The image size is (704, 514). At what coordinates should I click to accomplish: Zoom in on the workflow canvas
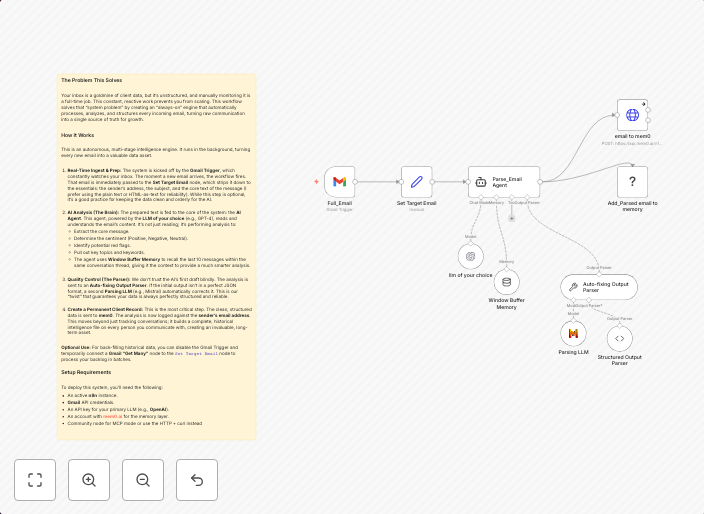[89, 480]
